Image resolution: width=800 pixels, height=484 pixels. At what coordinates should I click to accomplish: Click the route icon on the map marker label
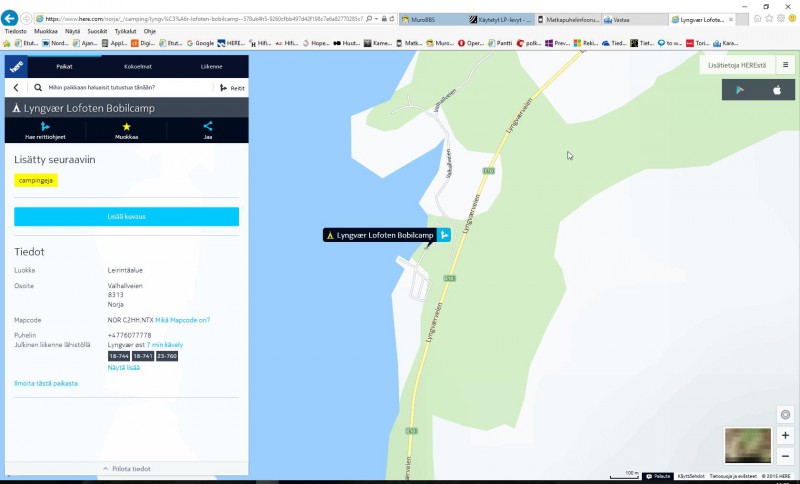tap(444, 235)
